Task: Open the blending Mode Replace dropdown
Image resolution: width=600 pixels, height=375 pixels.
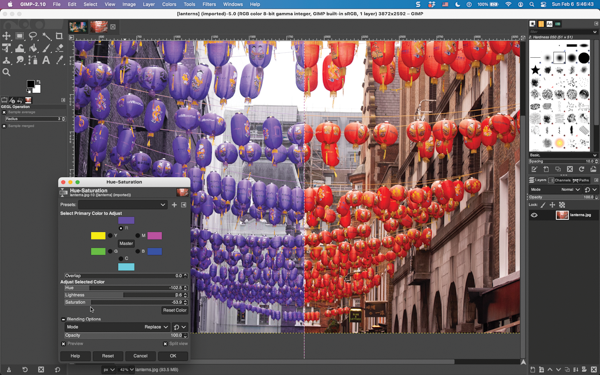Action: pos(117,327)
